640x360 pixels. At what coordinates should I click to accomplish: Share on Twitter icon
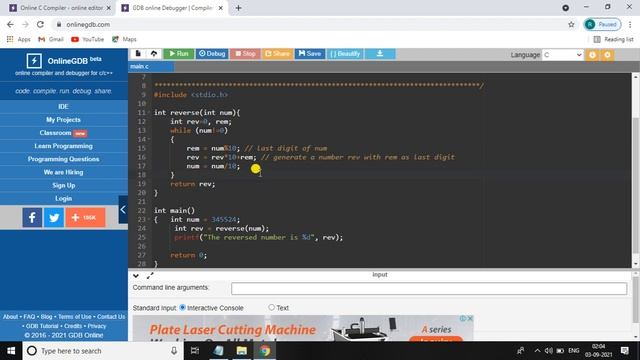point(54,218)
